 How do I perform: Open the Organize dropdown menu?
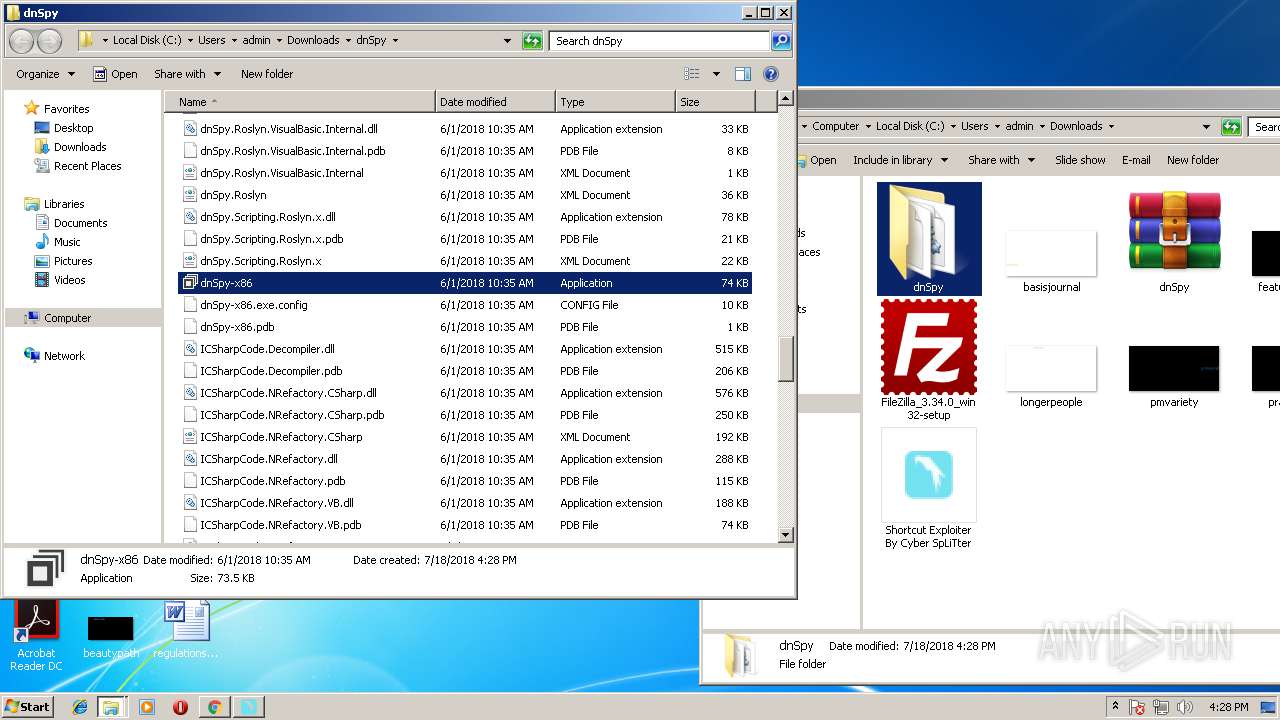tap(45, 74)
